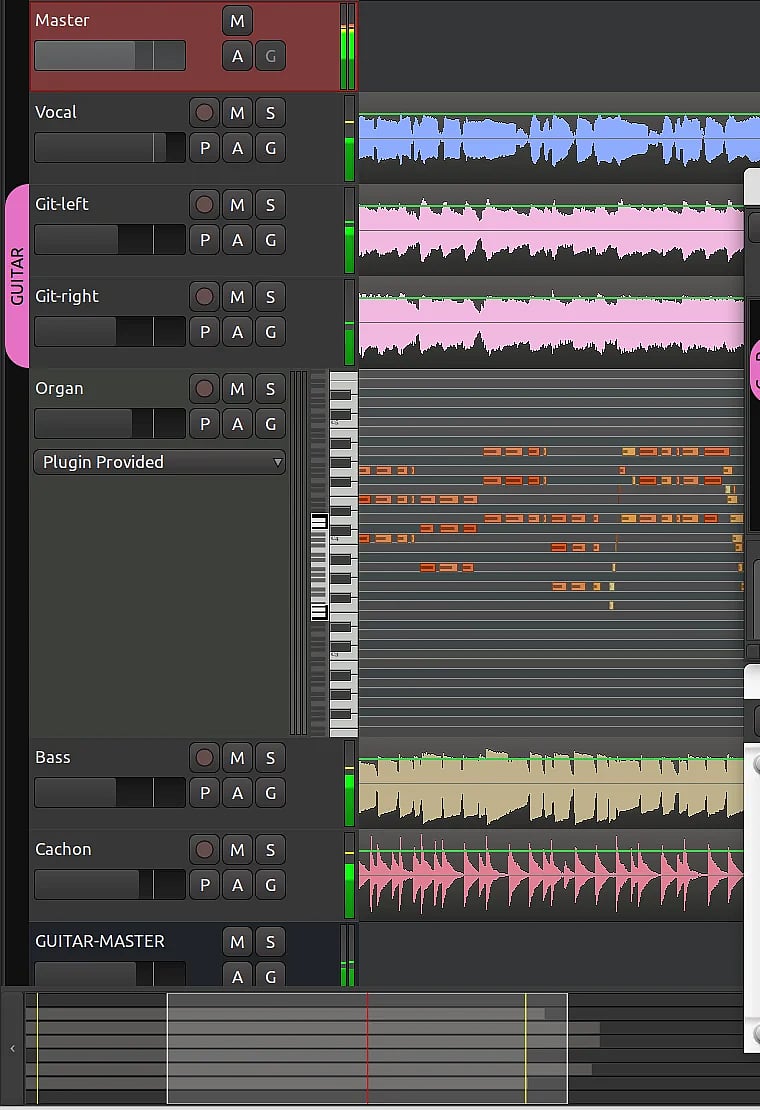Adjust the Master gain fader
The image size is (760, 1110).
click(110, 55)
